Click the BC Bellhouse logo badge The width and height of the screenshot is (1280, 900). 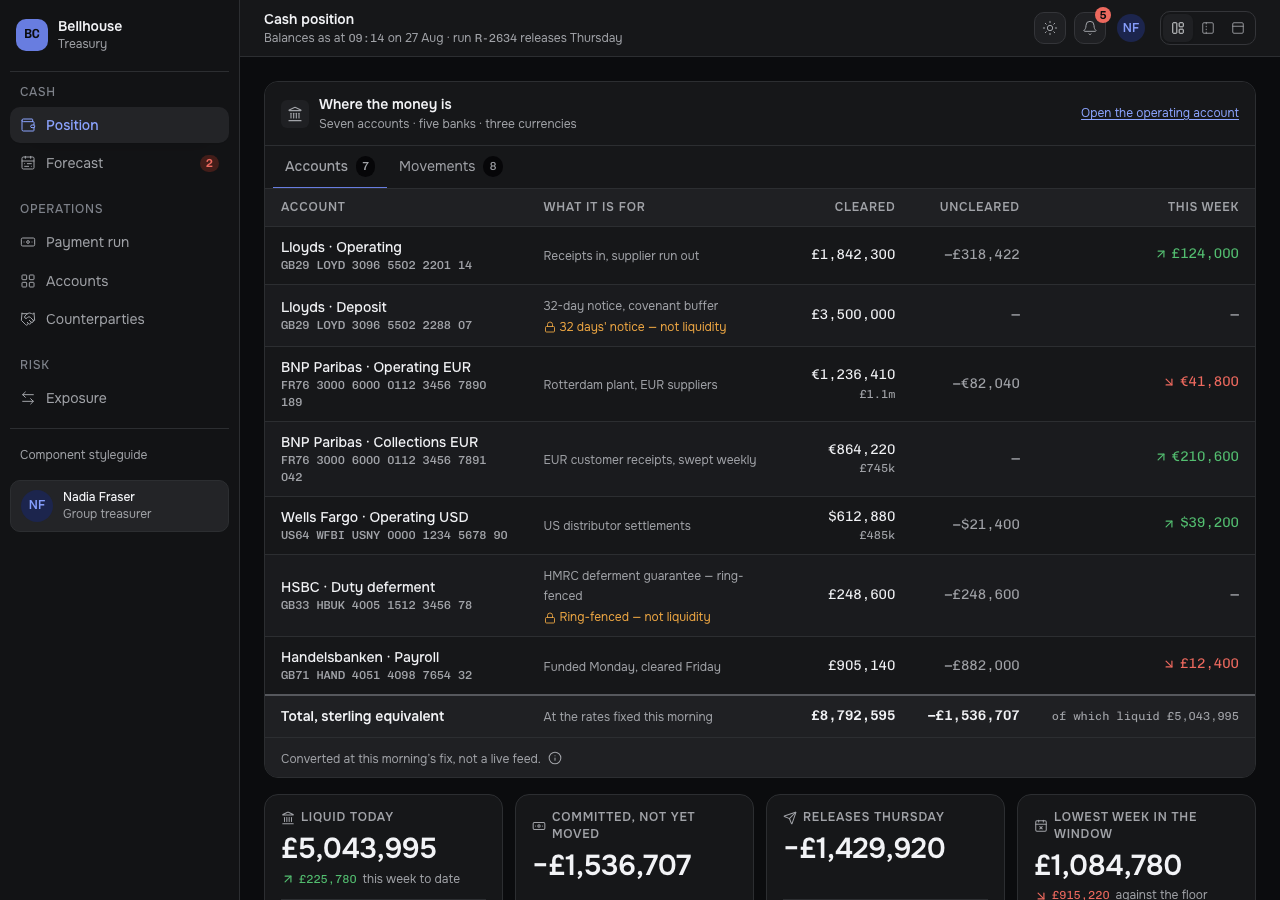(32, 34)
